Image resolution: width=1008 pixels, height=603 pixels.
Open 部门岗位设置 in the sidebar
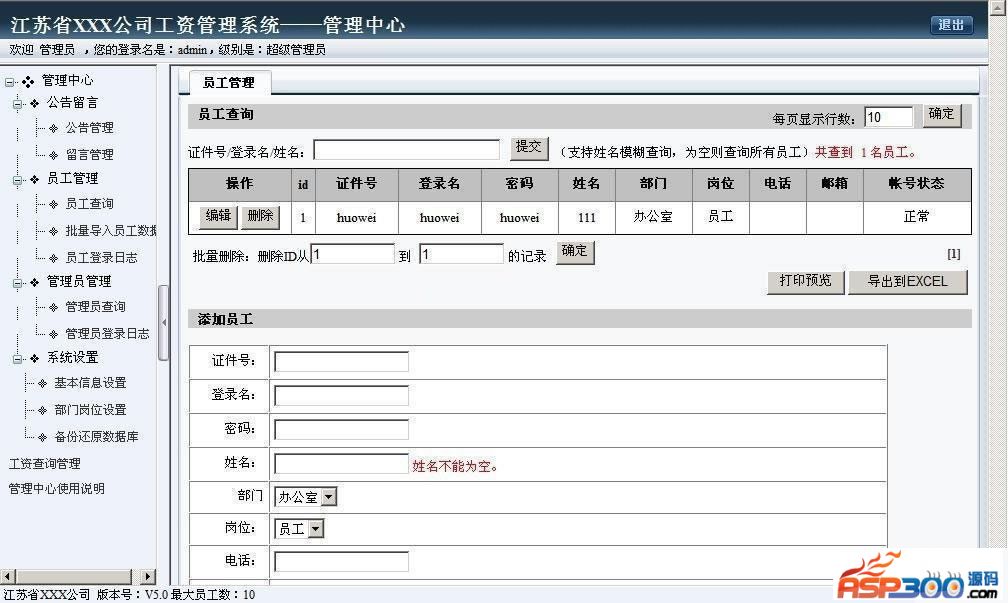[90, 410]
